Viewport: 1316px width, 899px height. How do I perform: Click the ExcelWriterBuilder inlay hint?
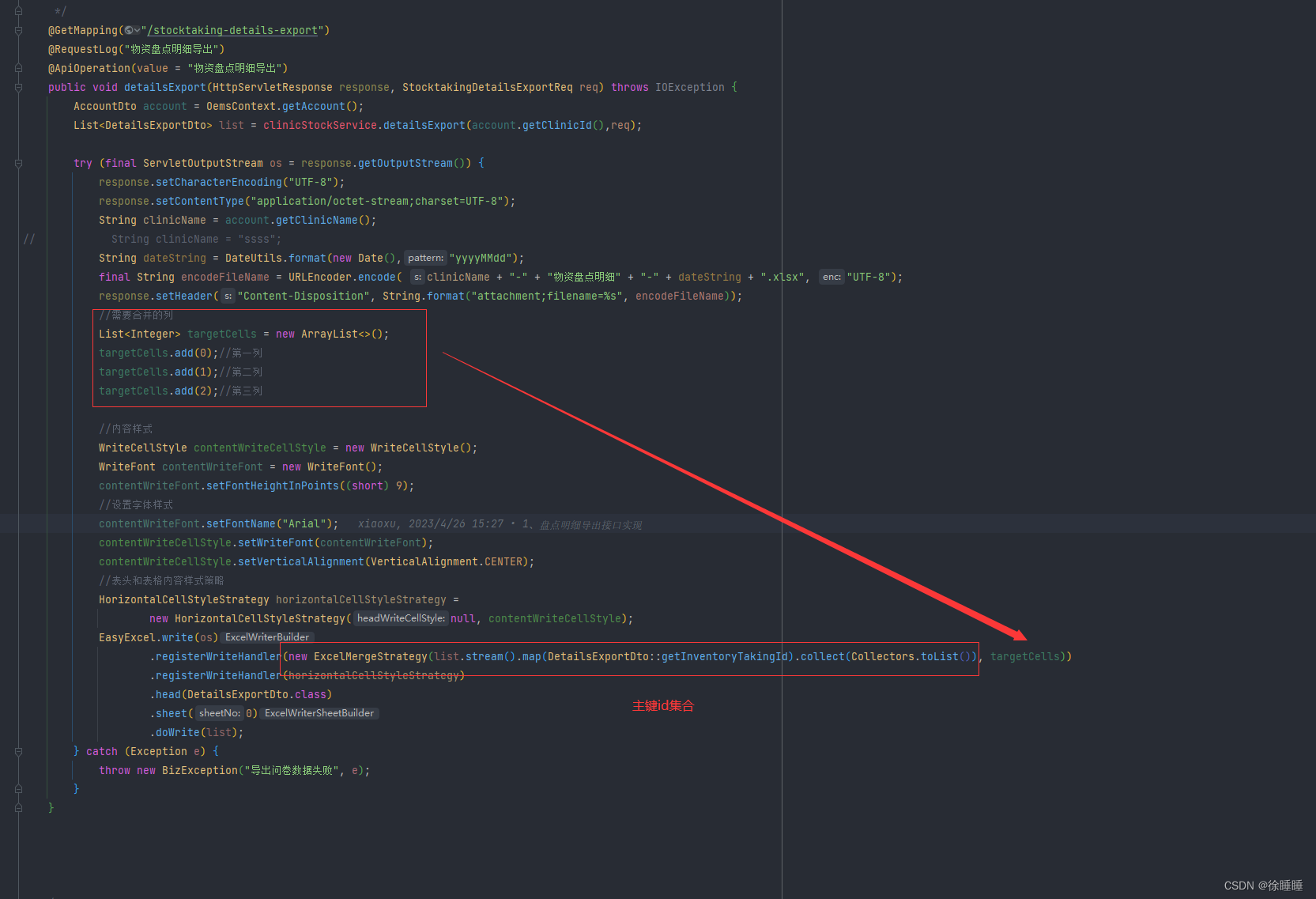pos(267,637)
